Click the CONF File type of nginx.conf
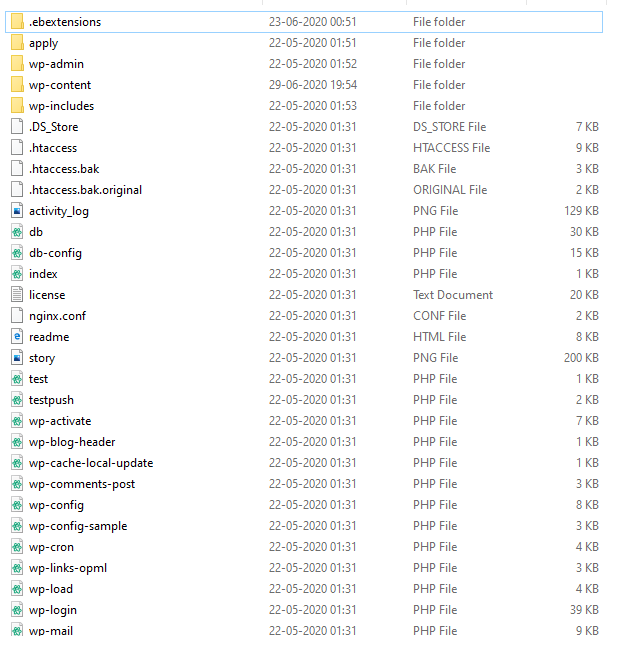Screen dimensions: 620x655 [x=440, y=316]
